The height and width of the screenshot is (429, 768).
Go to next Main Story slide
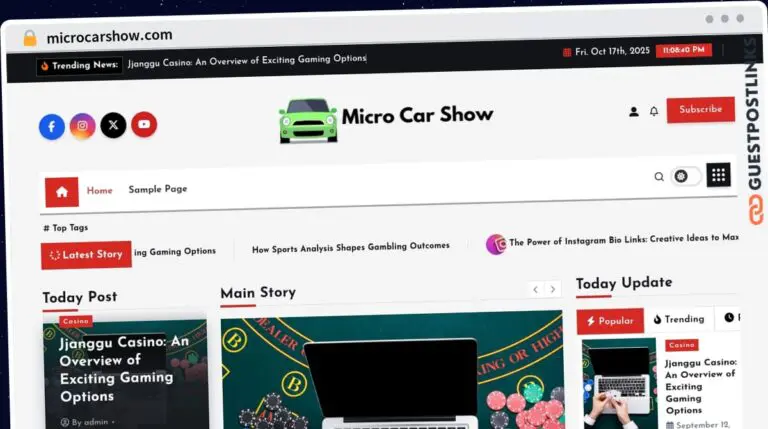[553, 289]
